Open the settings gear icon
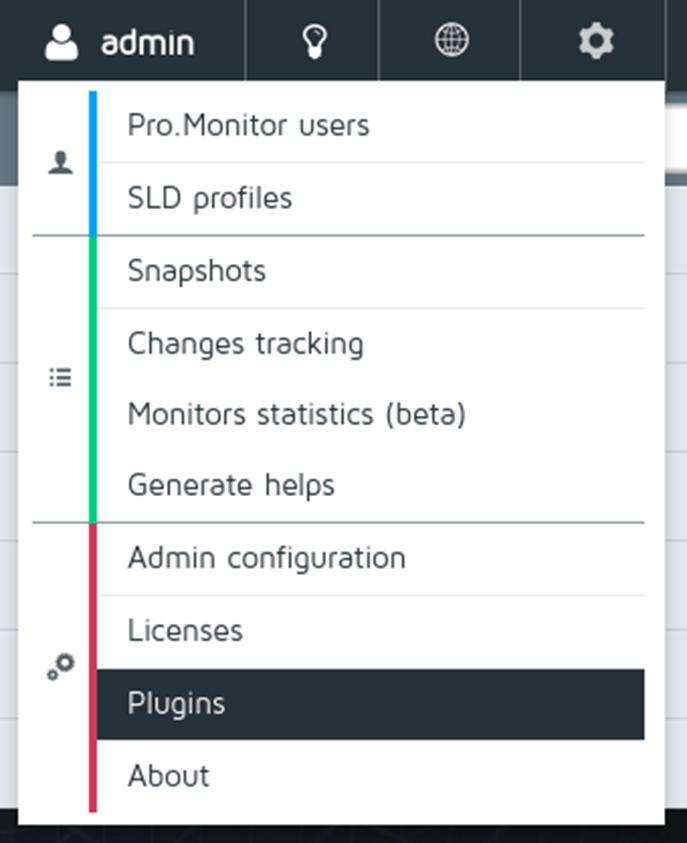The image size is (687, 843). 596,41
